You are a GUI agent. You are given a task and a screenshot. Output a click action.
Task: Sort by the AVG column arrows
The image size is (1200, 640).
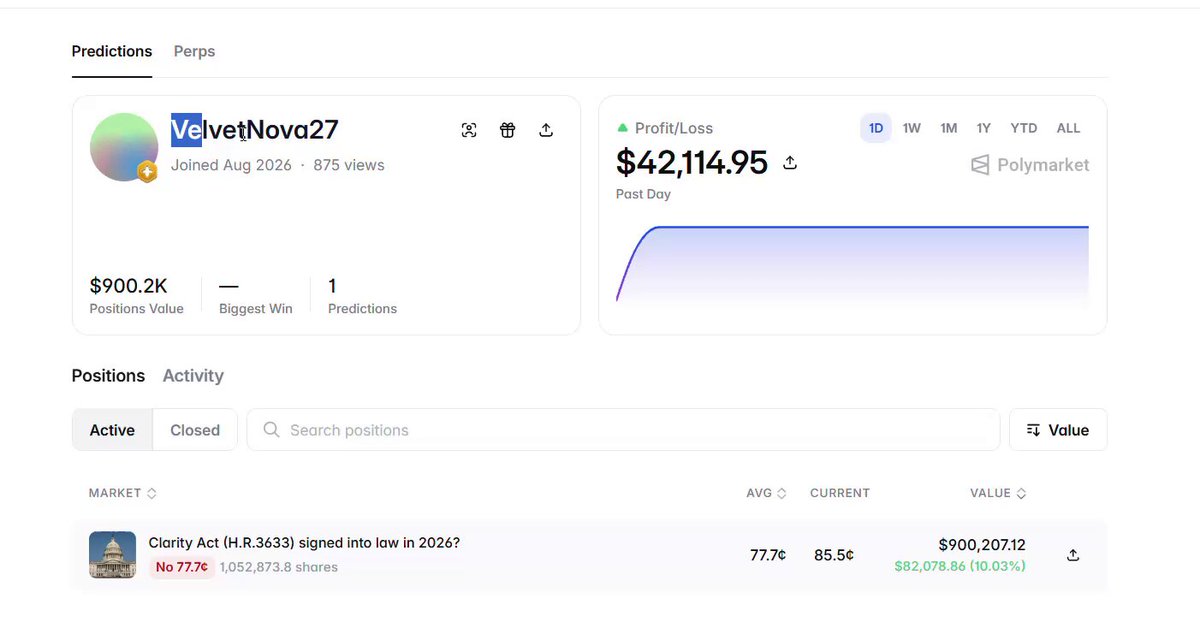pyautogui.click(x=782, y=493)
